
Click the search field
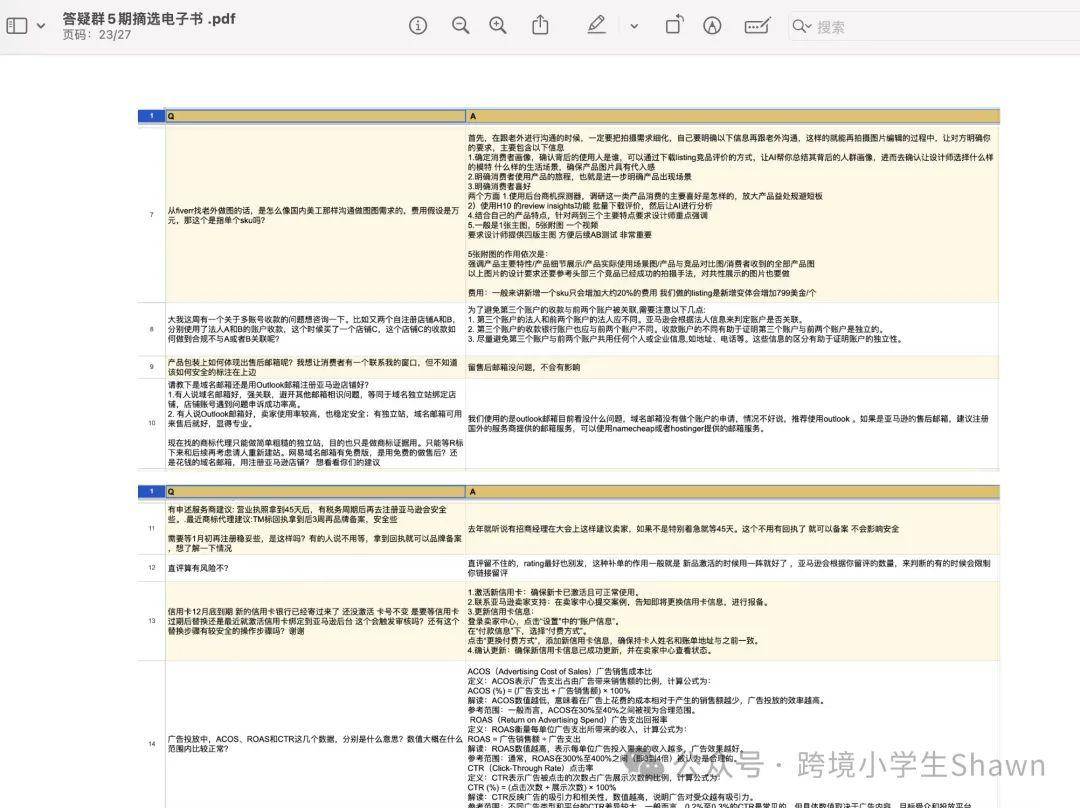pos(933,27)
